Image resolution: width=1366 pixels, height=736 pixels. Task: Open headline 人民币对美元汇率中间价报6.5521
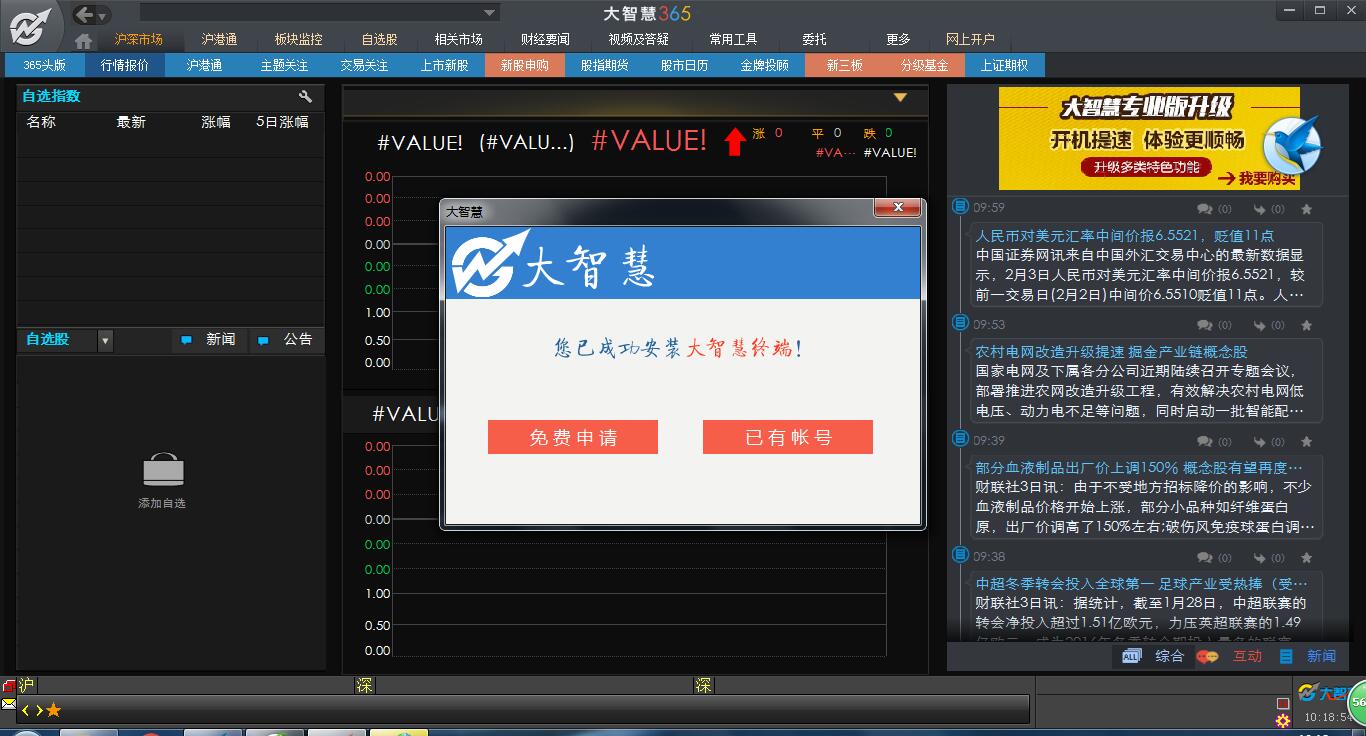coord(1125,236)
